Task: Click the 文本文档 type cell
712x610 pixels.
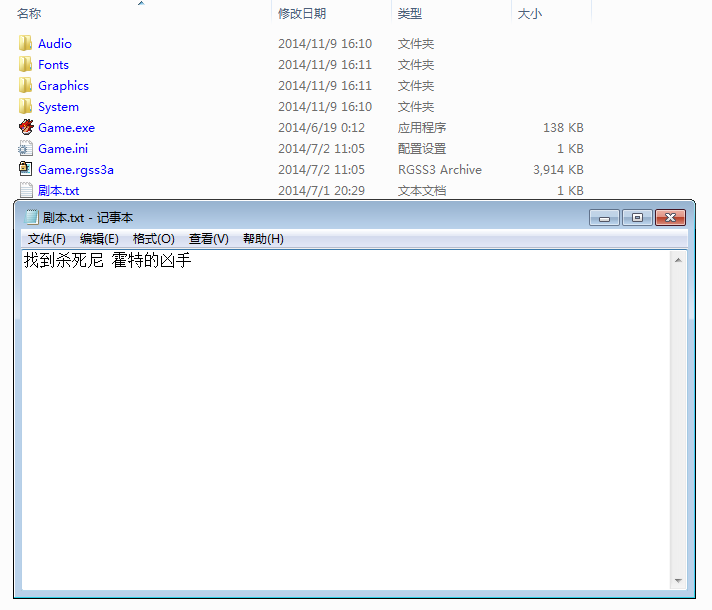Action: [x=422, y=190]
